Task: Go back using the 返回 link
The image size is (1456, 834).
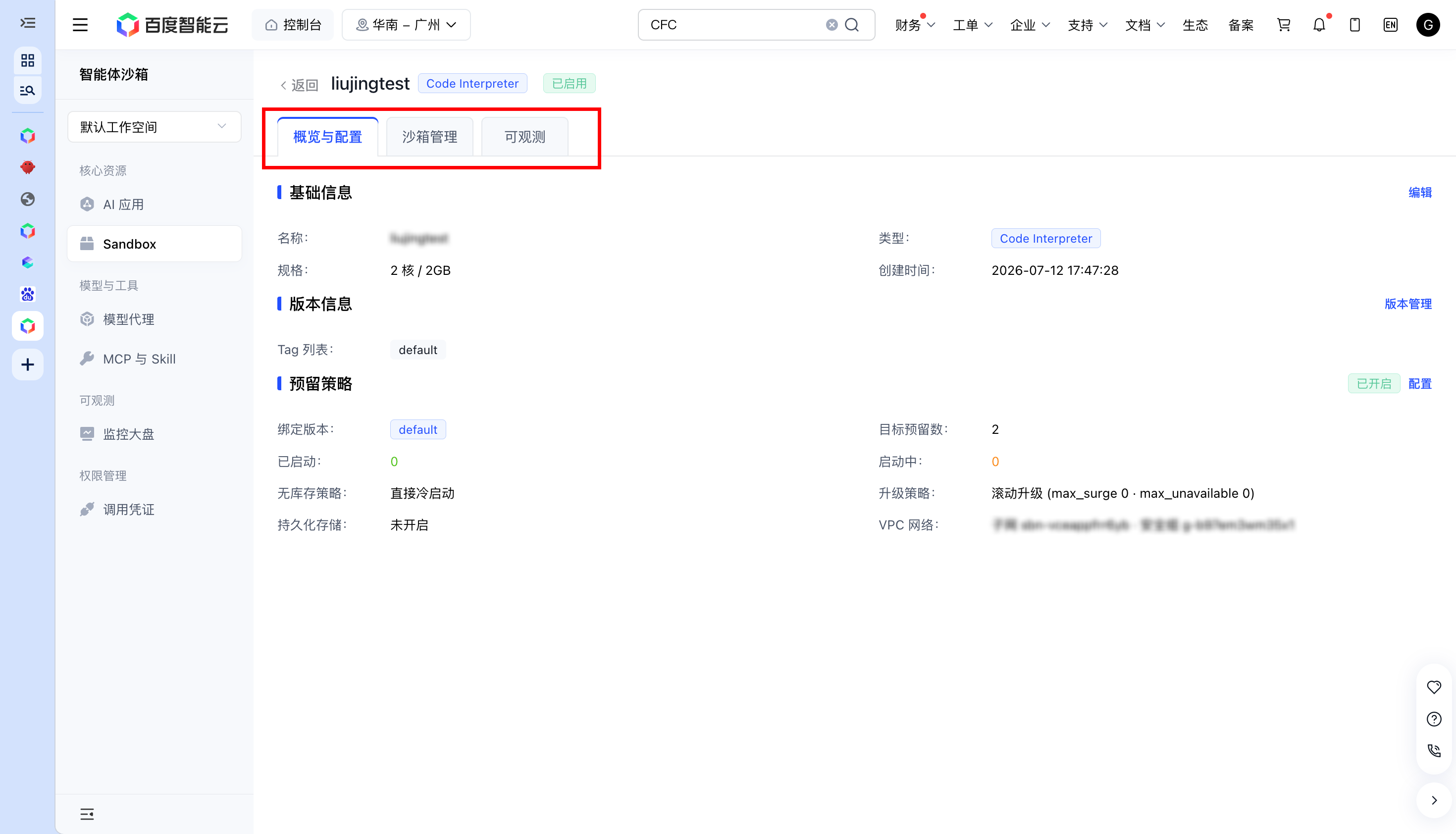Action: click(299, 85)
